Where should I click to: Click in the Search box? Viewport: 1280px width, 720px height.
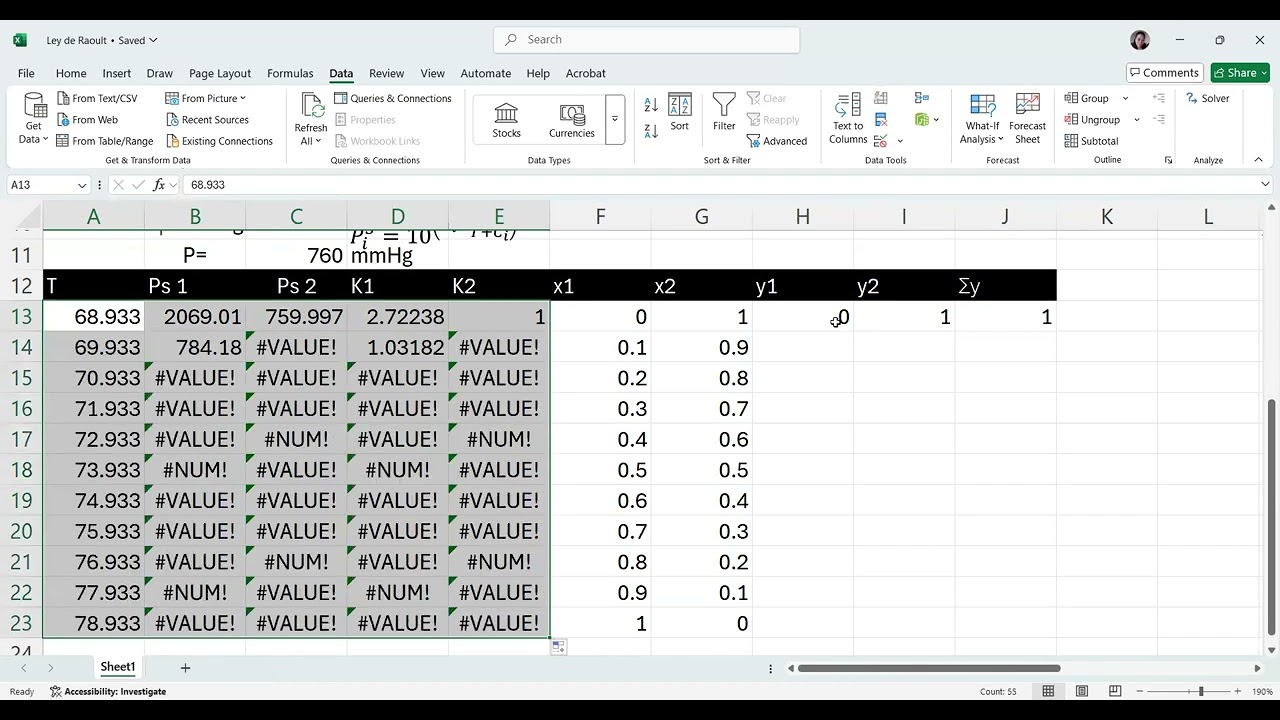(x=647, y=40)
